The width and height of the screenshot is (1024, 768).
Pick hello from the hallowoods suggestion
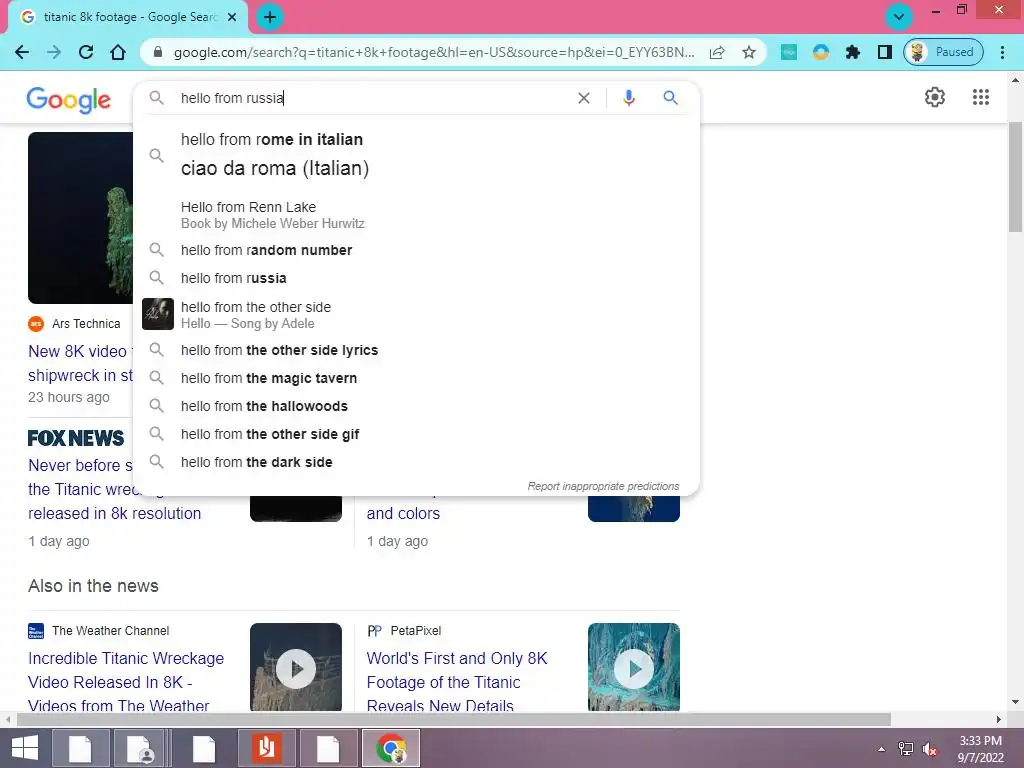[417, 406]
